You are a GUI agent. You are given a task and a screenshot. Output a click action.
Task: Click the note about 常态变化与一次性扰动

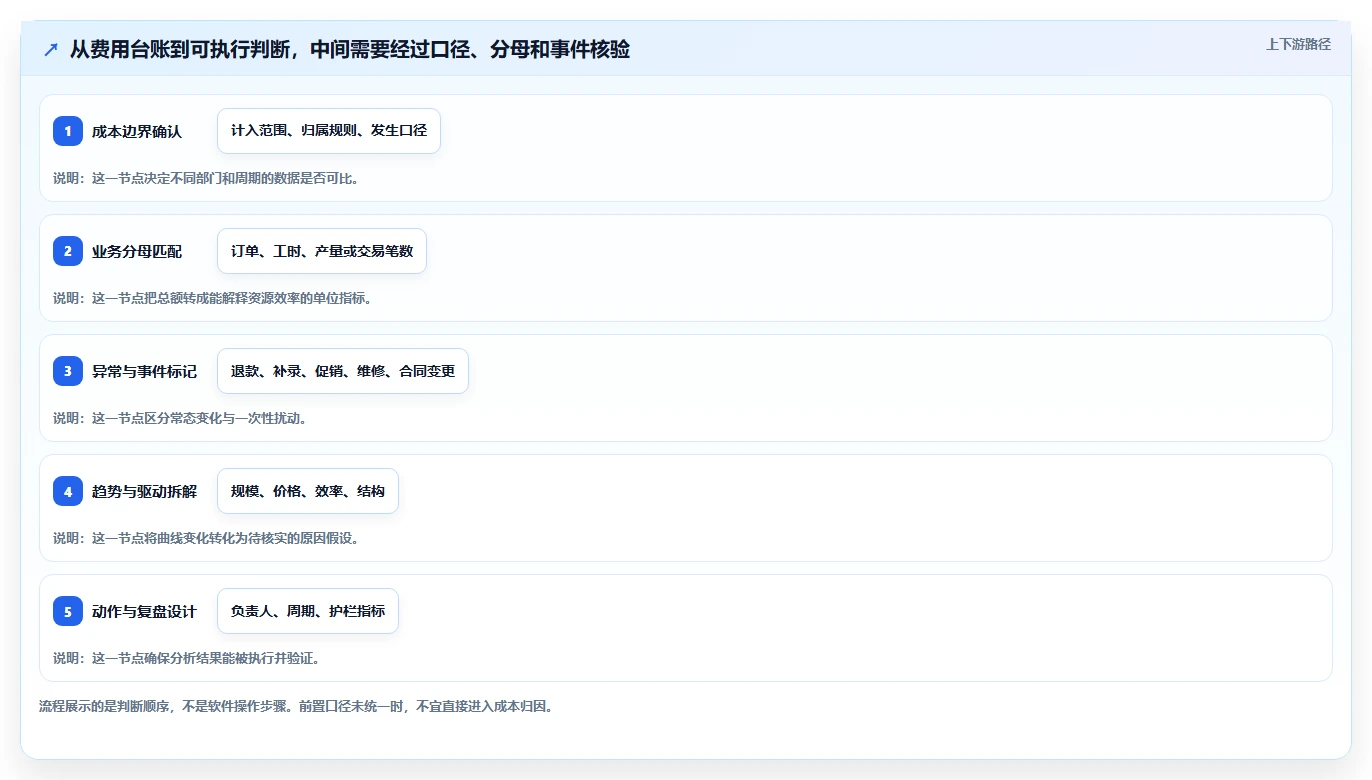tap(180, 418)
